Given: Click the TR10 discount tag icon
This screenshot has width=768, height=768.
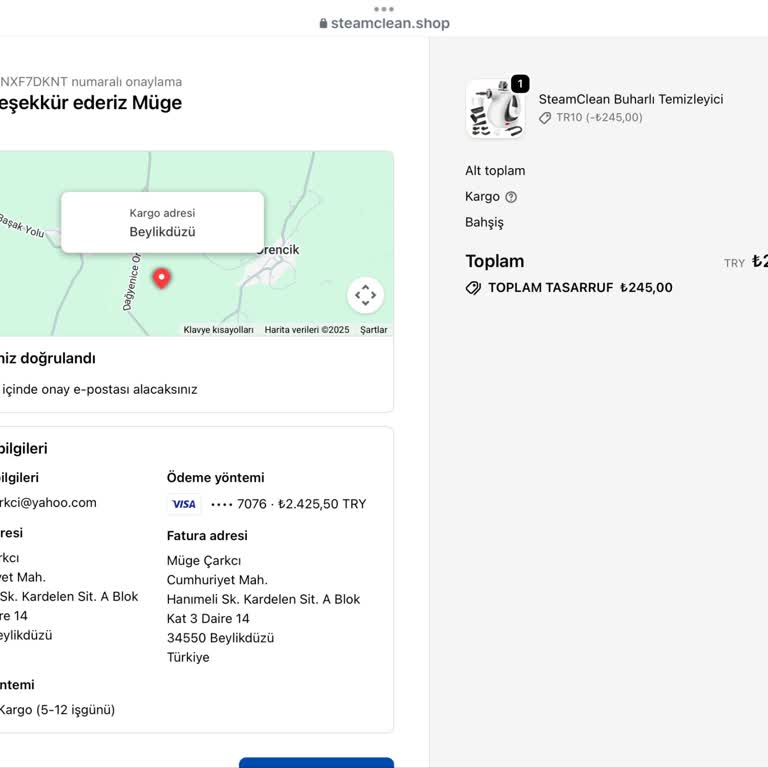Looking at the screenshot, I should click(x=545, y=118).
